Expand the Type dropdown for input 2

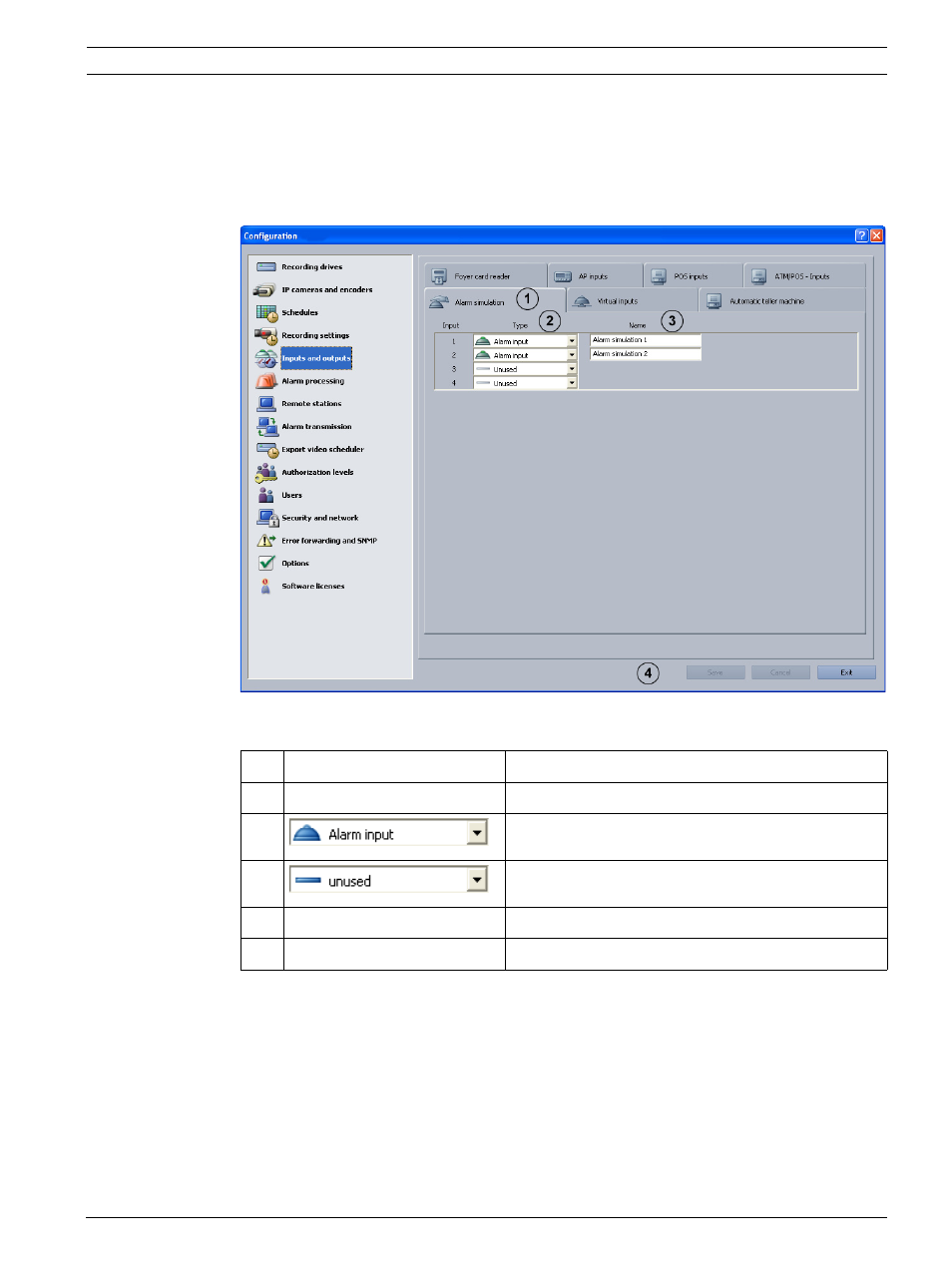pos(572,355)
